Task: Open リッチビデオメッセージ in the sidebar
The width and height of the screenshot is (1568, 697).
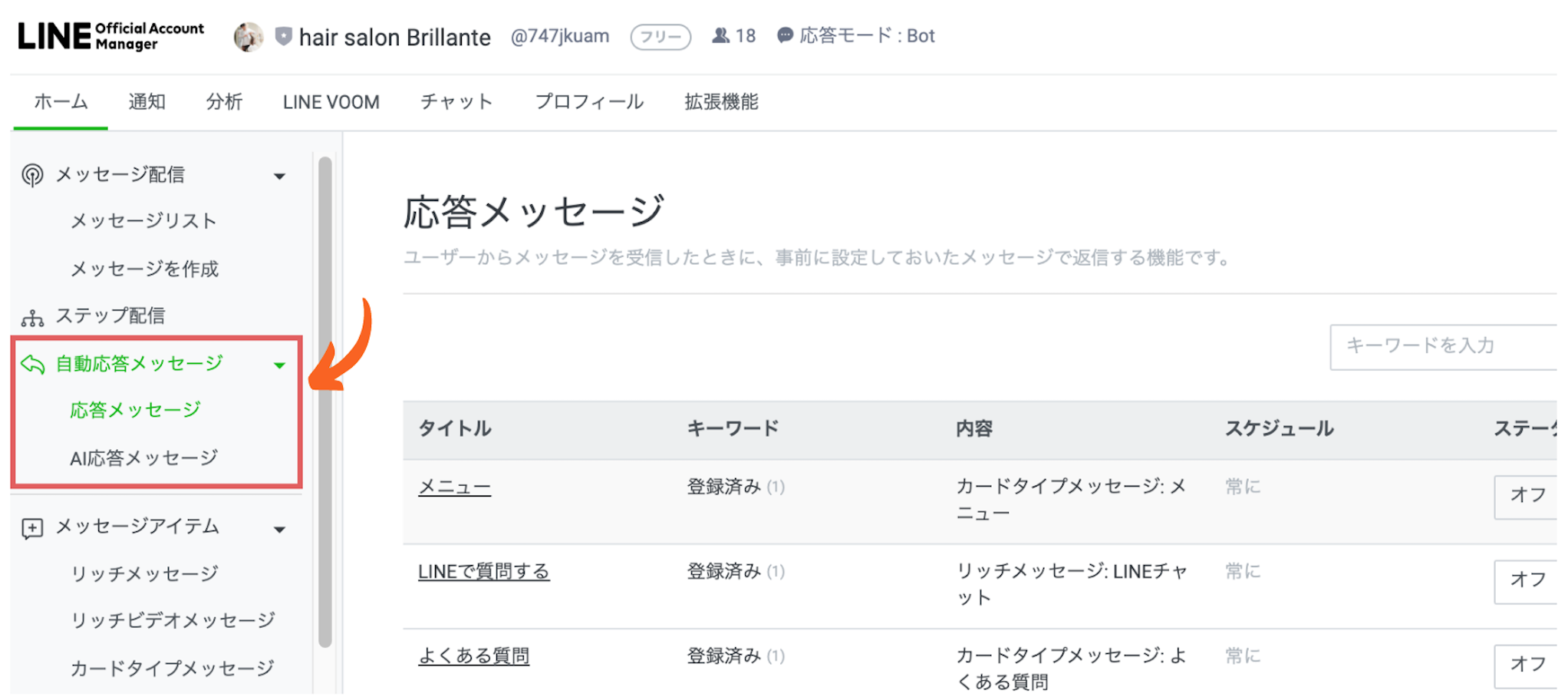Action: tap(173, 621)
